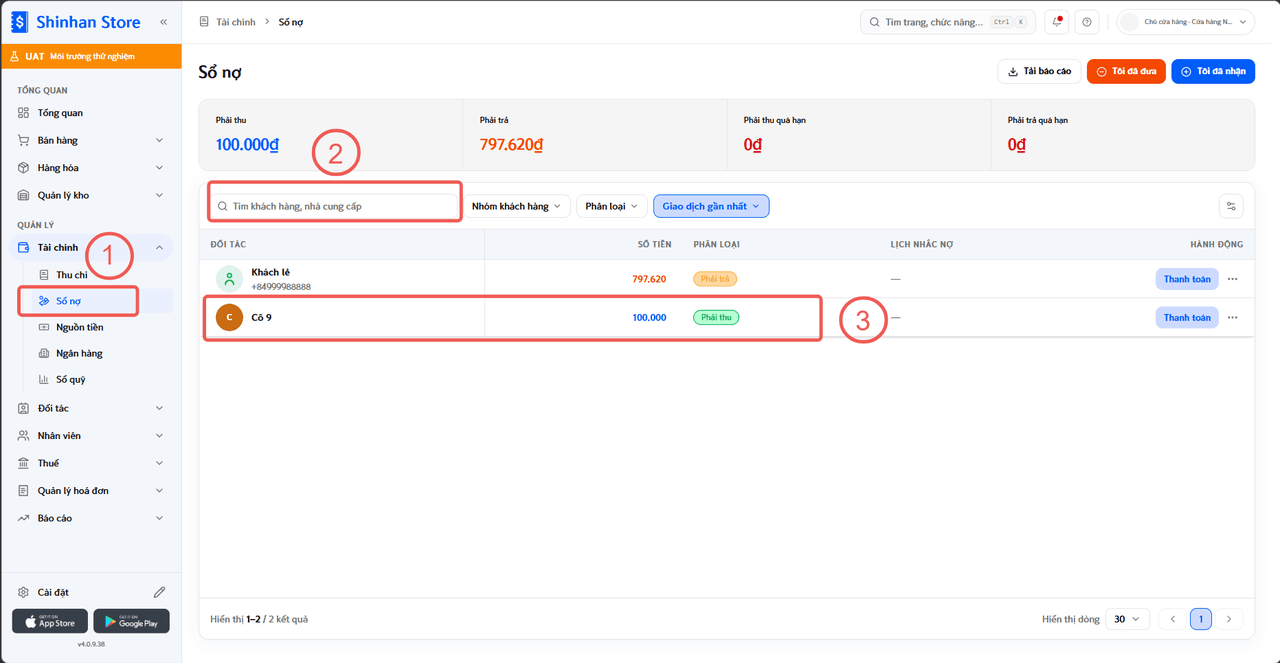This screenshot has height=663, width=1280.
Task: Click Thanh toán for Cô 9
Action: tap(1187, 317)
